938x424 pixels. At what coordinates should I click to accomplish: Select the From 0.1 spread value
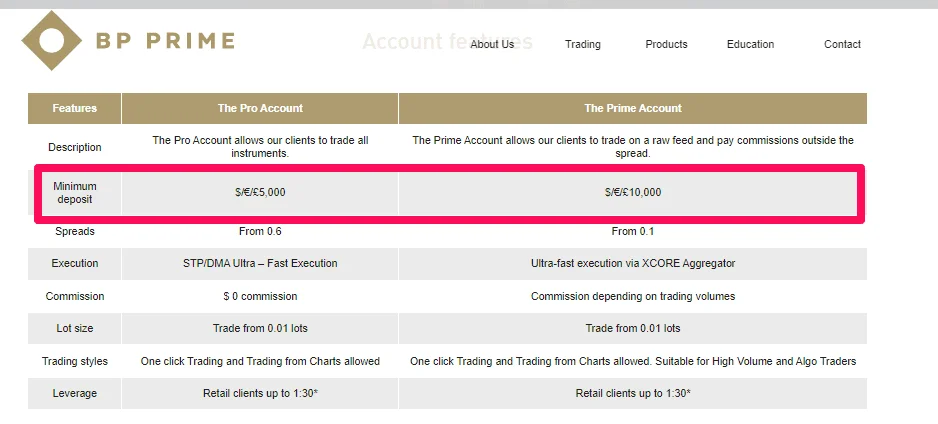633,231
